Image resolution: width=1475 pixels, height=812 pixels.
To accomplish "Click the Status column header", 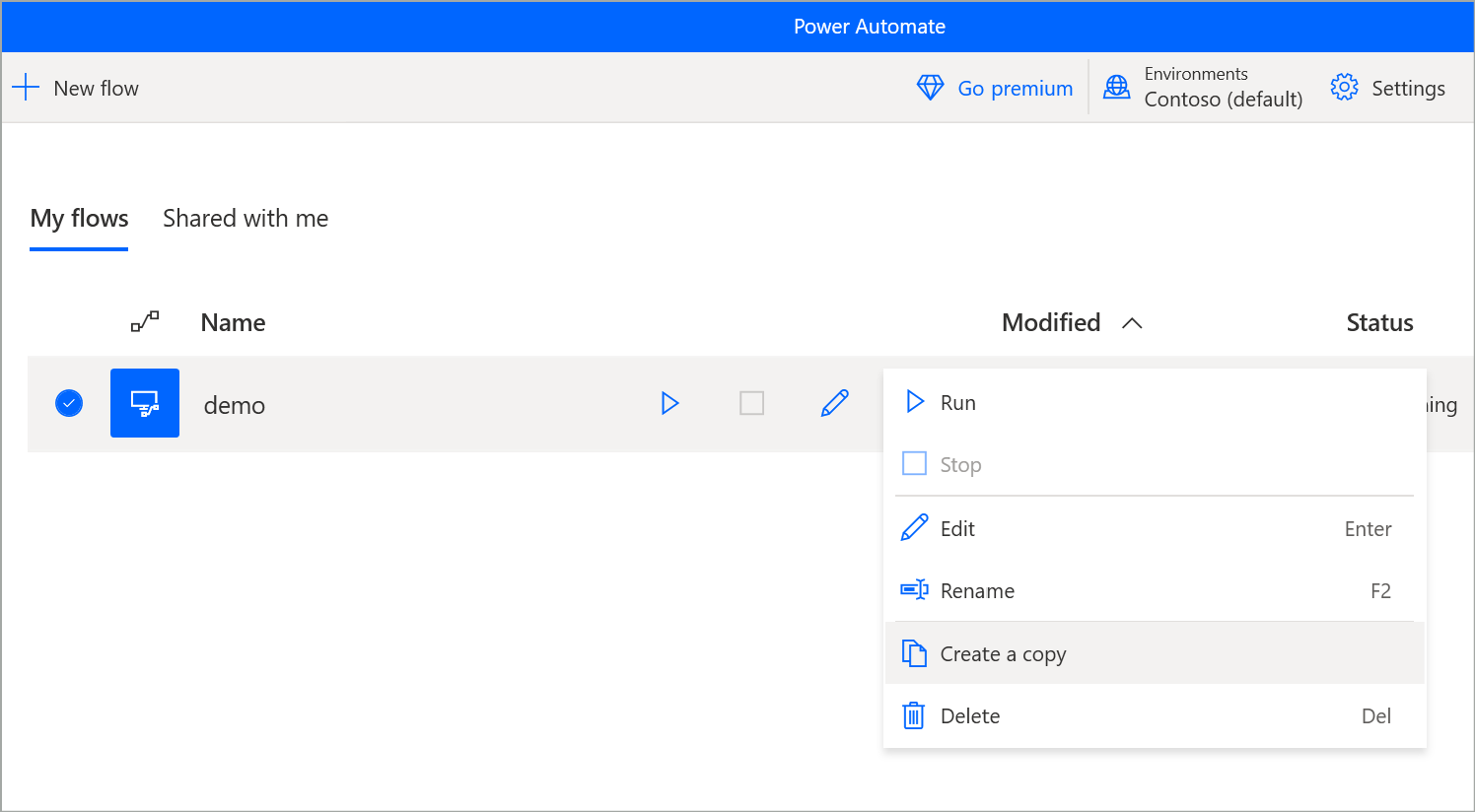I will (x=1379, y=323).
